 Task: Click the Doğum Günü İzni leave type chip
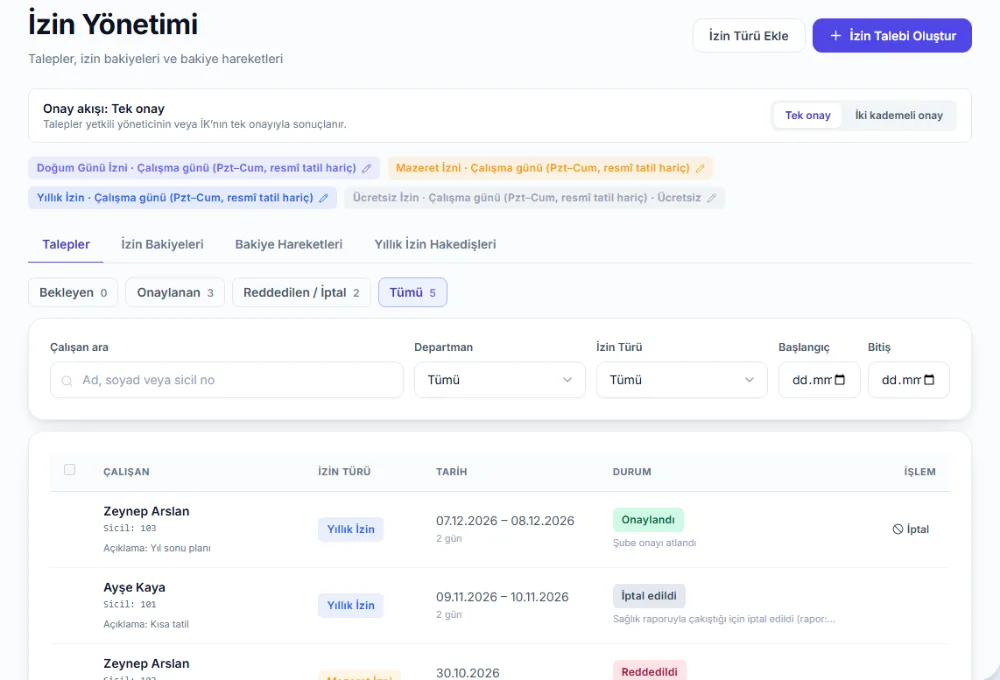point(204,168)
